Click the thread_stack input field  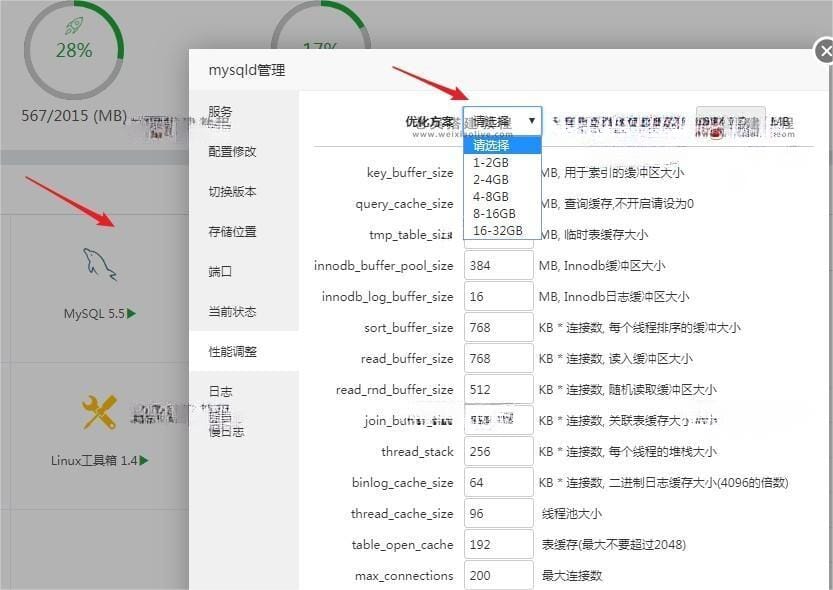498,451
